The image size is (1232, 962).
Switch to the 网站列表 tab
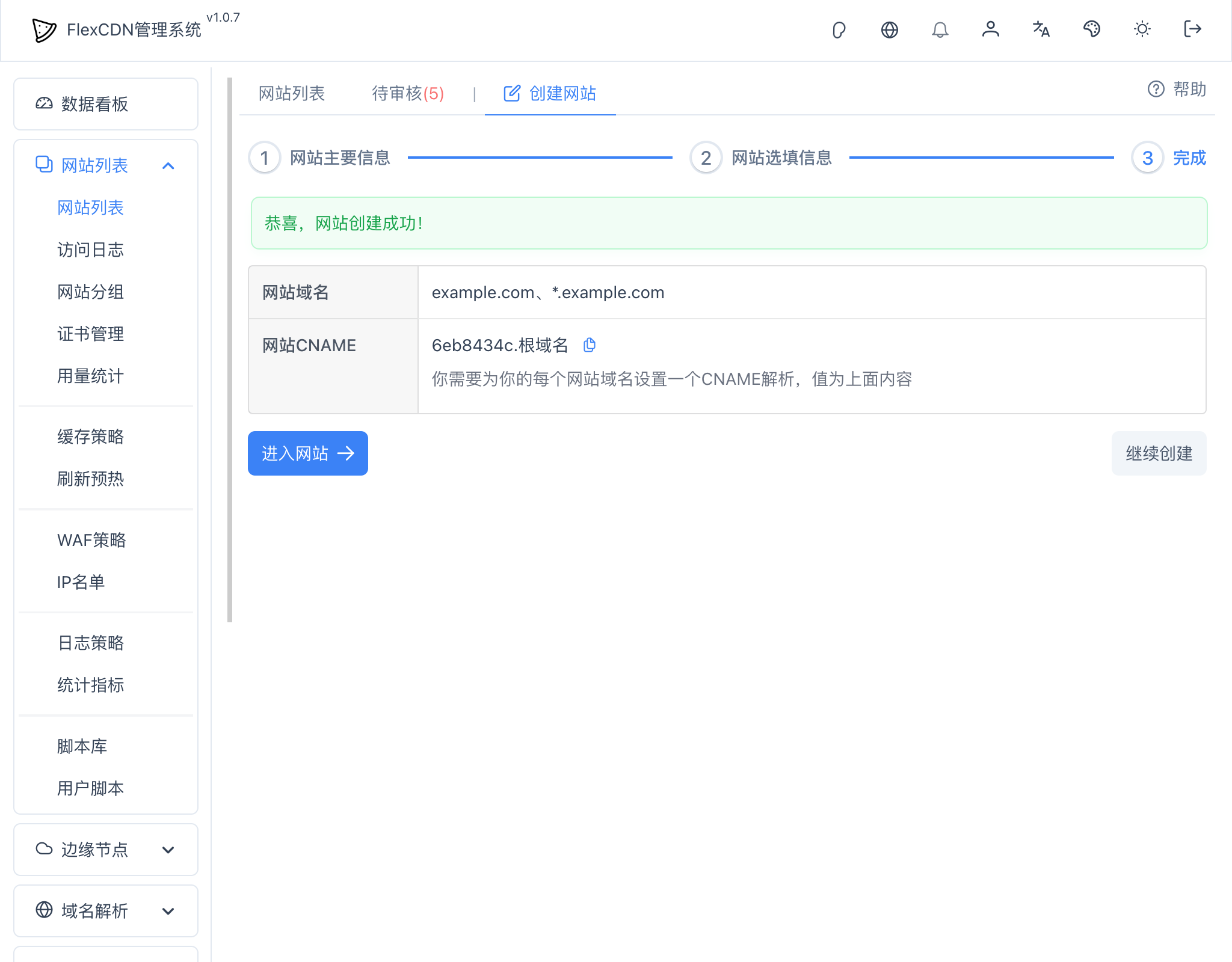click(x=292, y=94)
